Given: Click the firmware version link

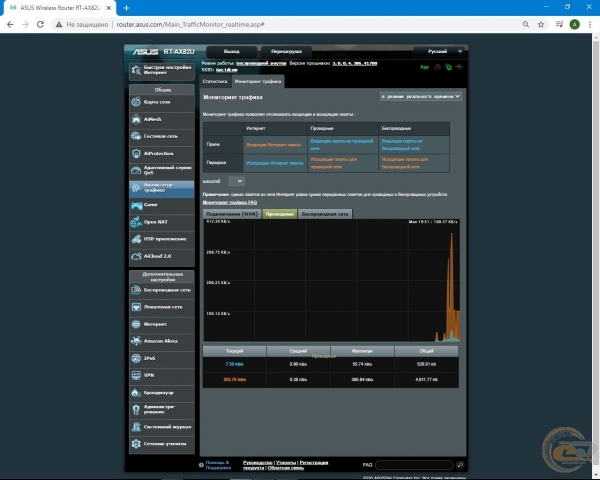Looking at the screenshot, I should click(x=355, y=63).
